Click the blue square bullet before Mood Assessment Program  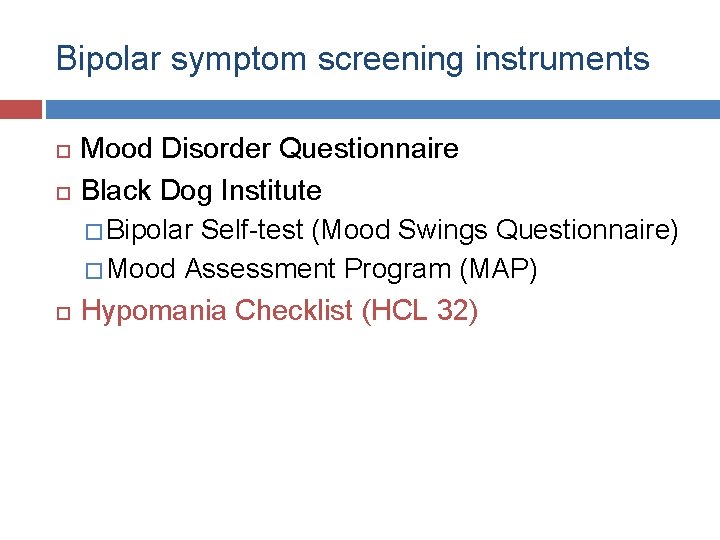pyautogui.click(x=94, y=271)
